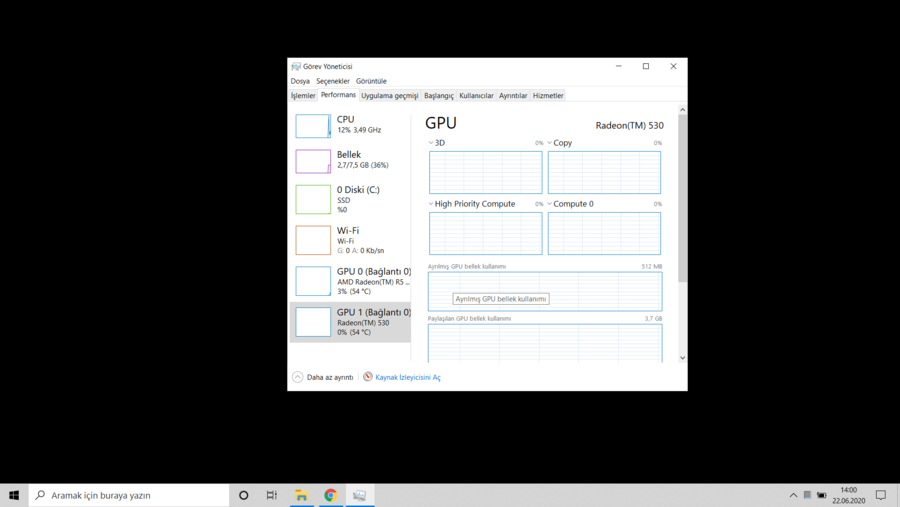Open the Windows Start menu
Image resolution: width=900 pixels, height=507 pixels.
point(14,495)
